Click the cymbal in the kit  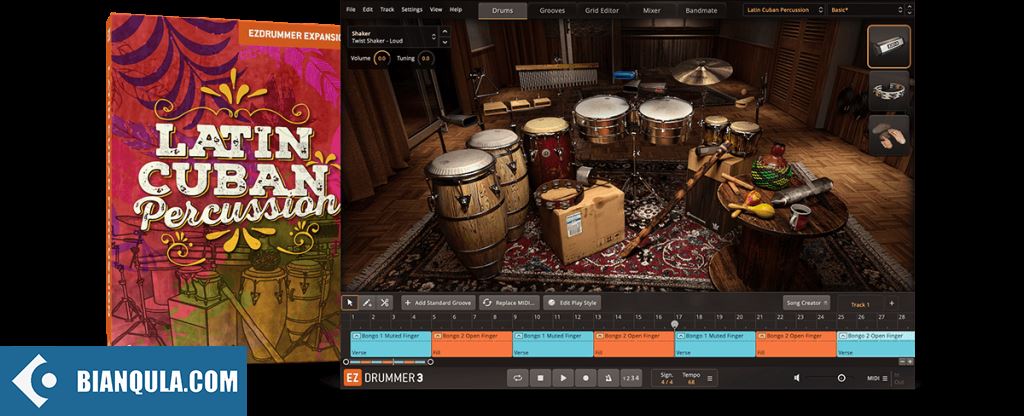coord(702,71)
